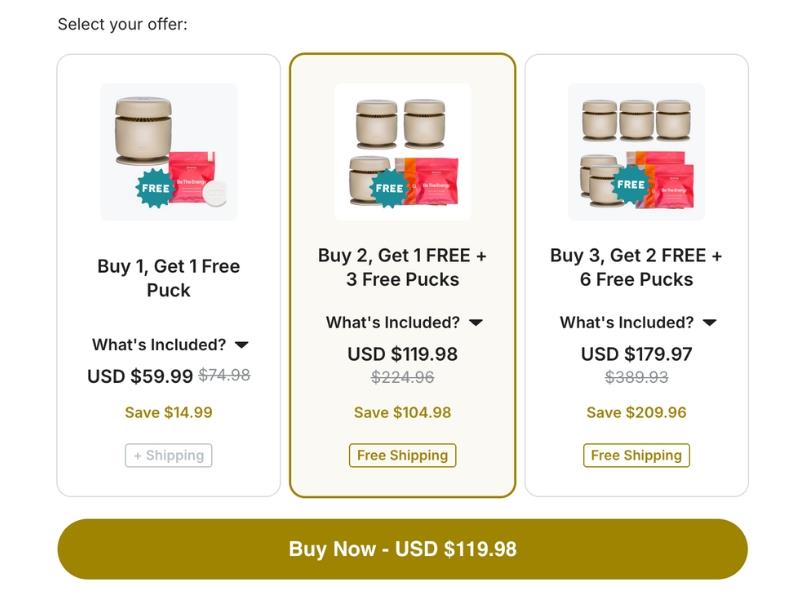Screen dimensions: 800x600
Task: Expand What's Included under Buy 1 offer
Action: [x=170, y=345]
